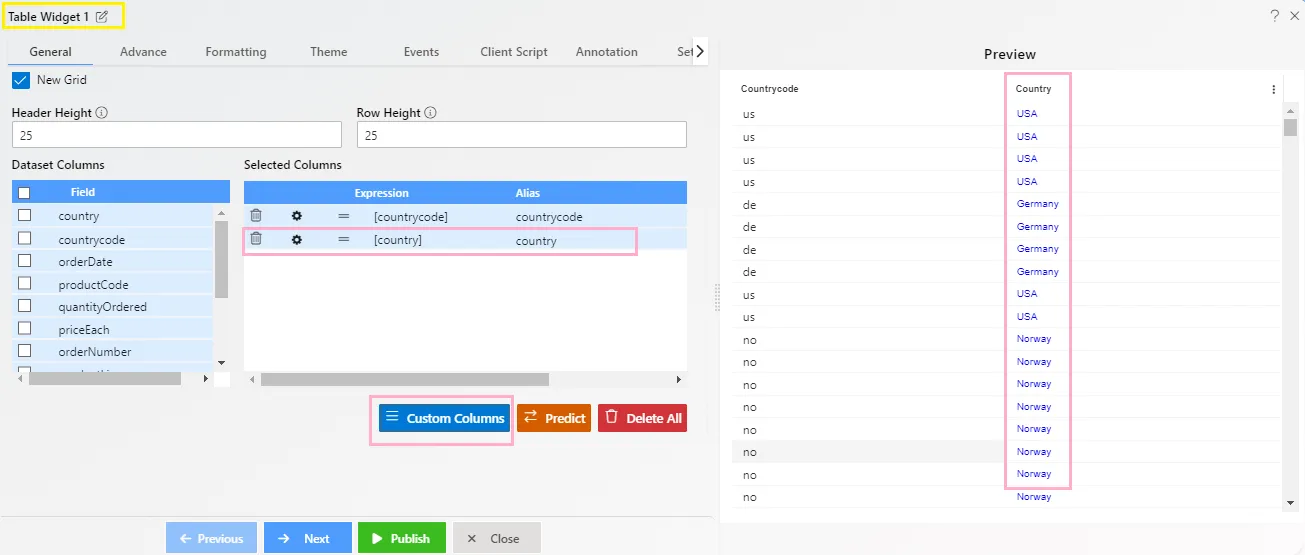Click the Predict button
Image resolution: width=1305 pixels, height=555 pixels.
tap(554, 418)
